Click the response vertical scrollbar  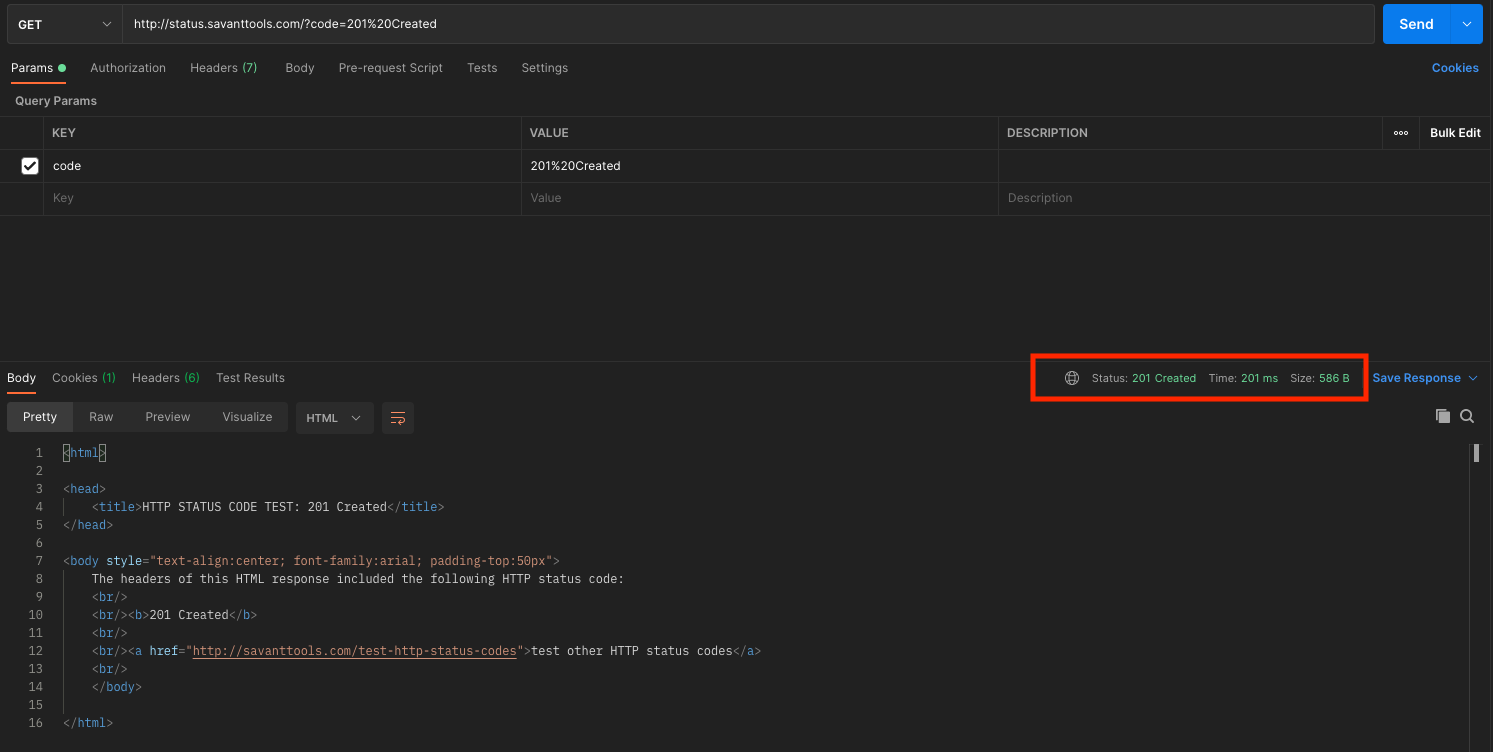[1476, 454]
